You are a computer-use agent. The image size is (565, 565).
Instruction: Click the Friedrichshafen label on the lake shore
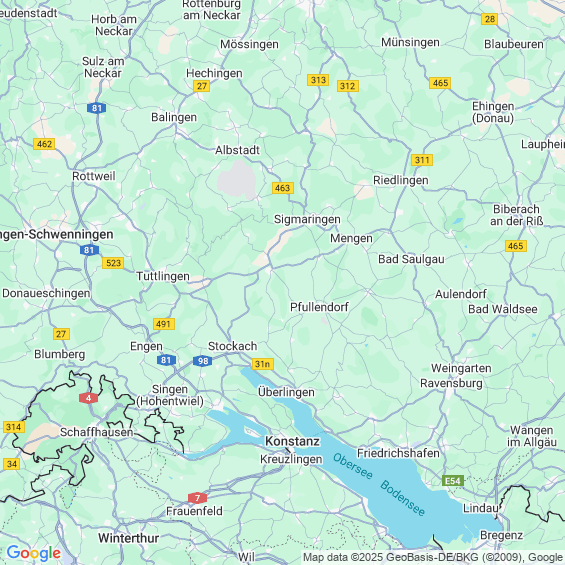[x=398, y=453]
